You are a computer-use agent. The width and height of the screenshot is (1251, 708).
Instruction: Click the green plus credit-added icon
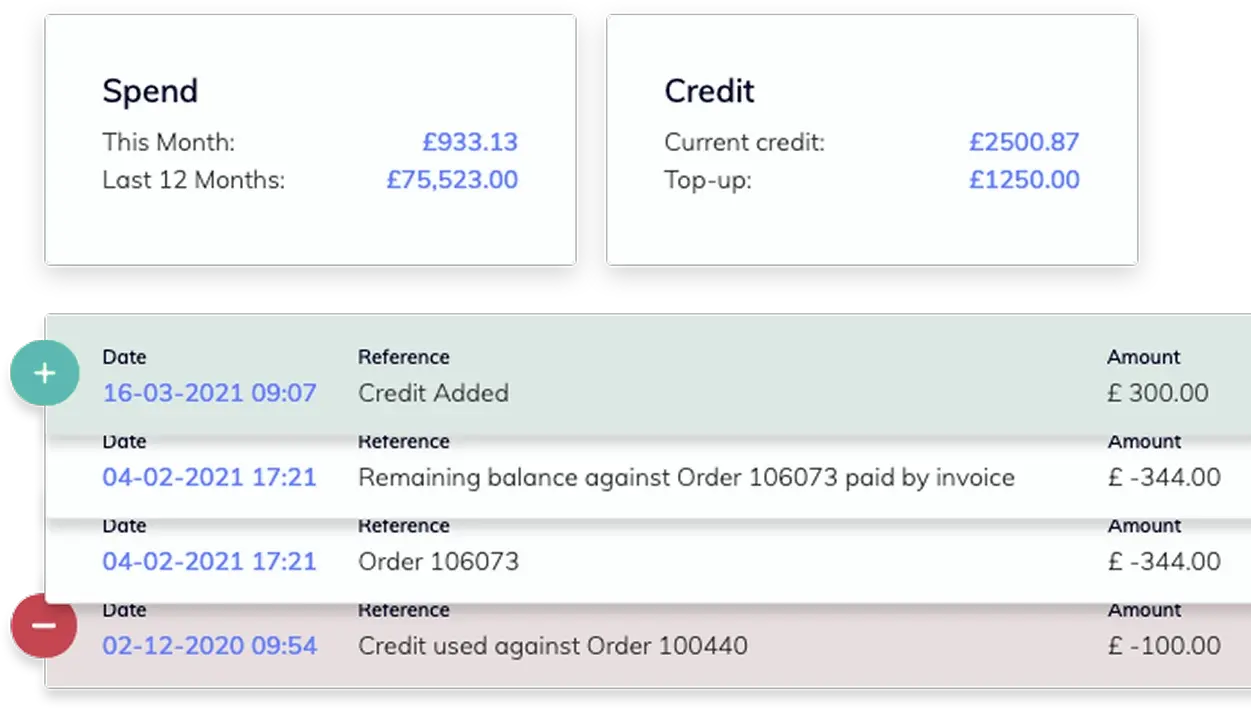tap(44, 373)
